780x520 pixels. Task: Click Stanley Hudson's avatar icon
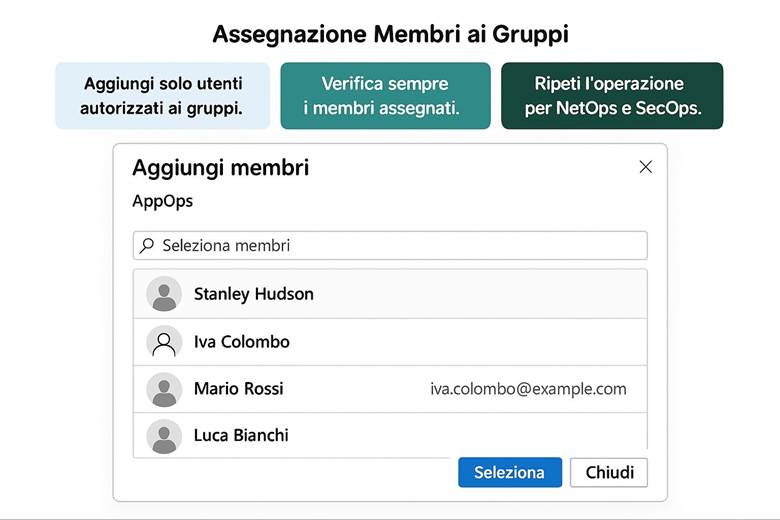click(164, 294)
